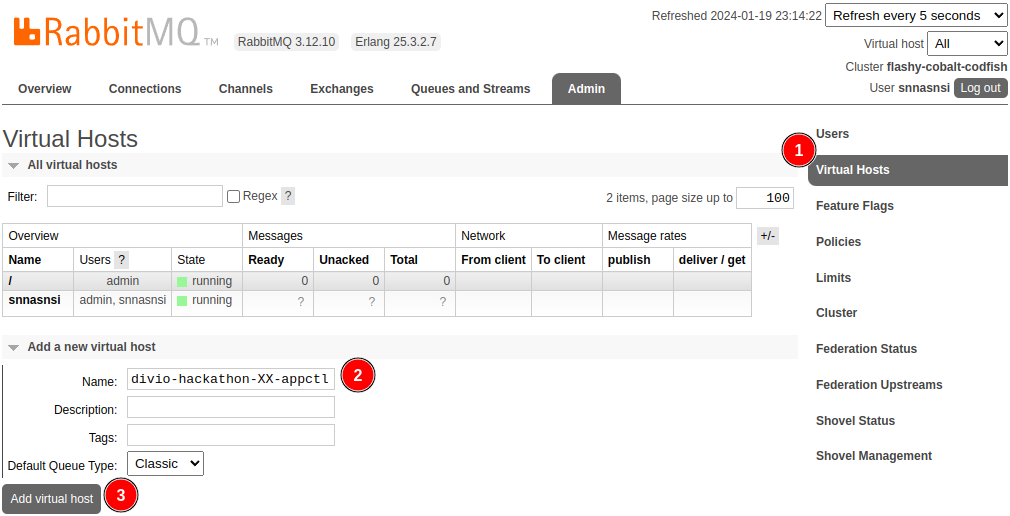Open Cluster in the sidebar
This screenshot has height=516, width=1010.
836,313
